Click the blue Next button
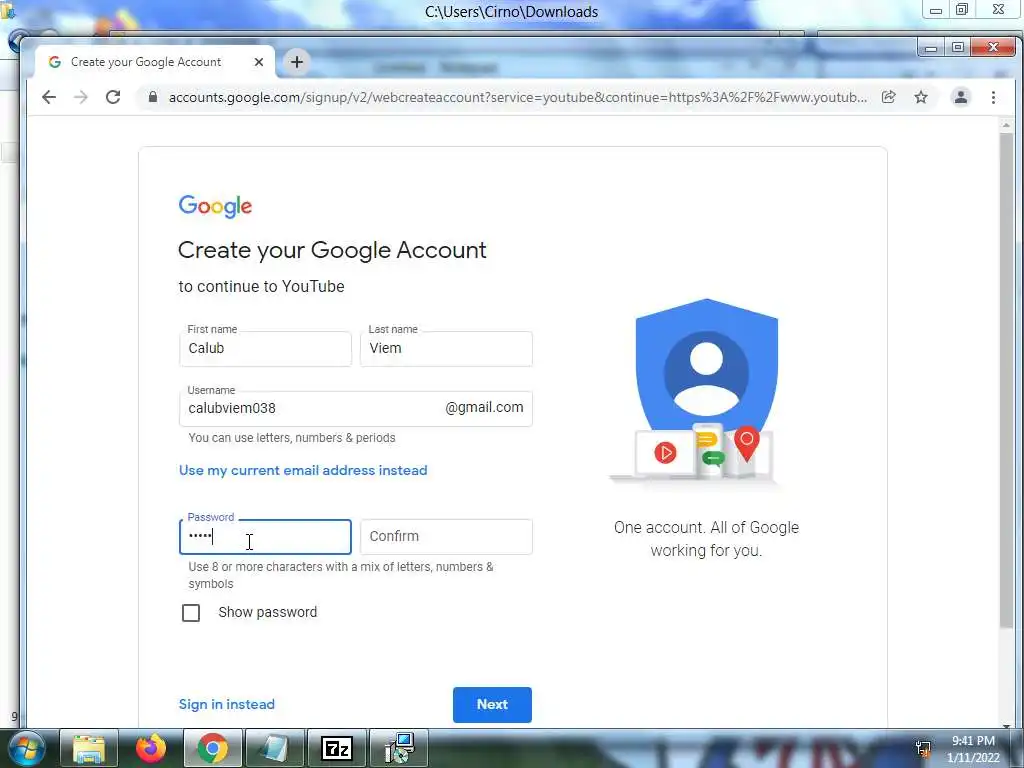This screenshot has height=768, width=1024. pyautogui.click(x=492, y=705)
